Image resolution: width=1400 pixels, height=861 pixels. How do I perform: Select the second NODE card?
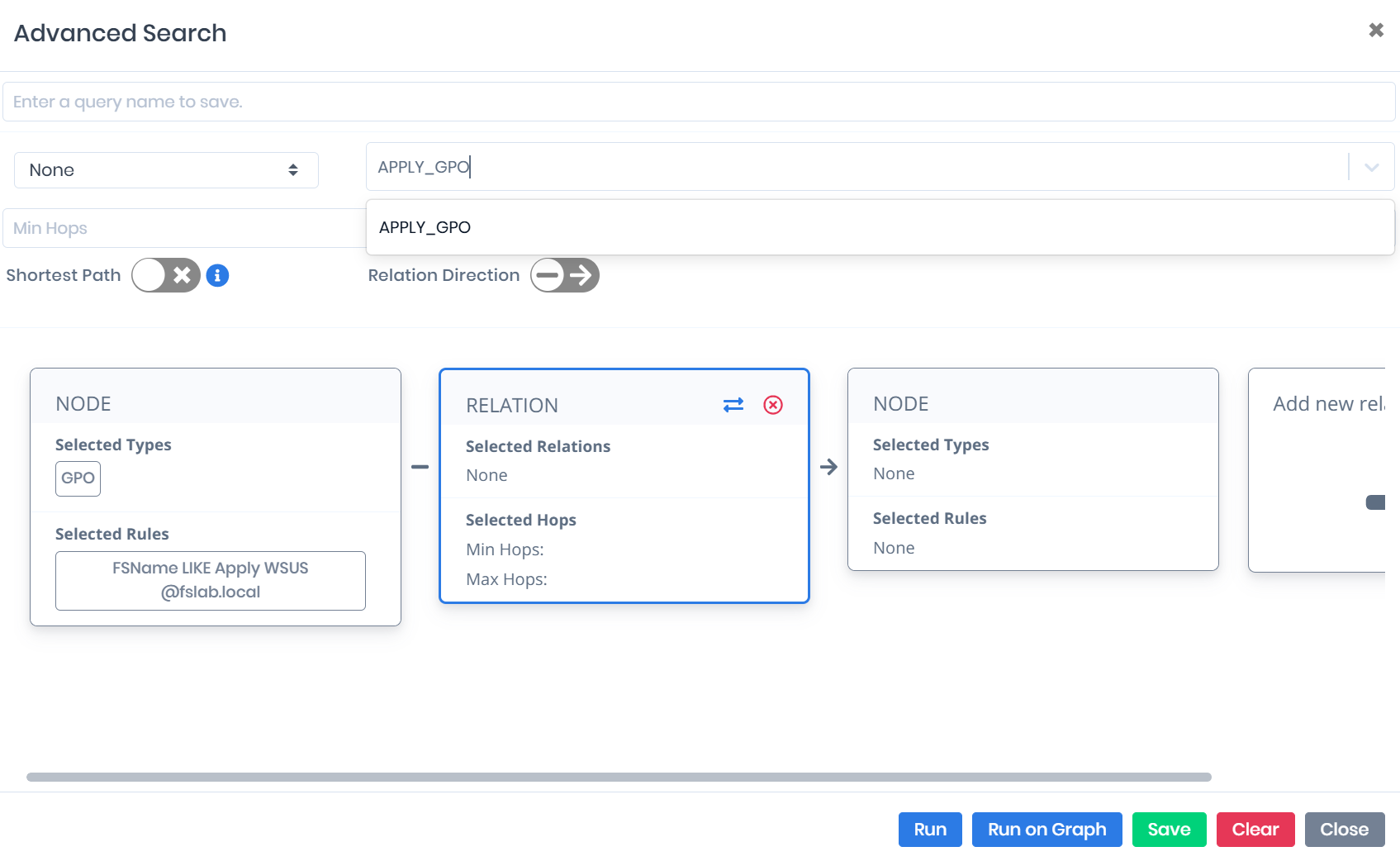[x=1032, y=469]
